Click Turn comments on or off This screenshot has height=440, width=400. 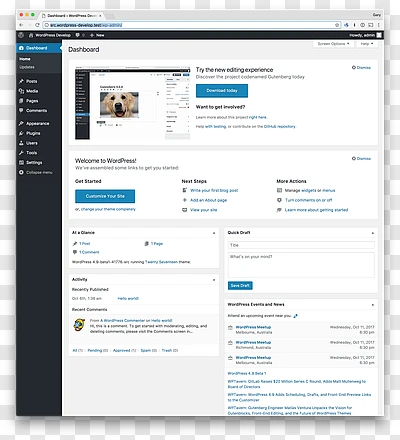point(309,200)
